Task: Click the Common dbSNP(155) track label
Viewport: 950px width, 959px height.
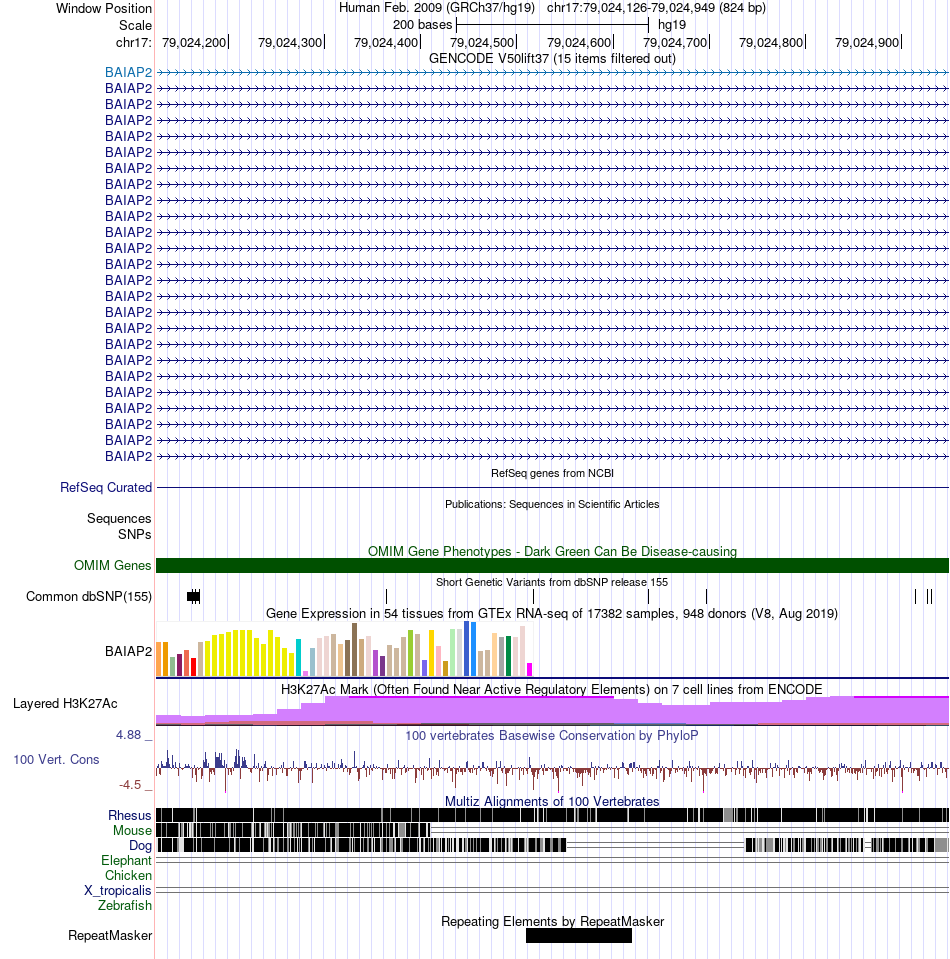Action: pos(89,597)
